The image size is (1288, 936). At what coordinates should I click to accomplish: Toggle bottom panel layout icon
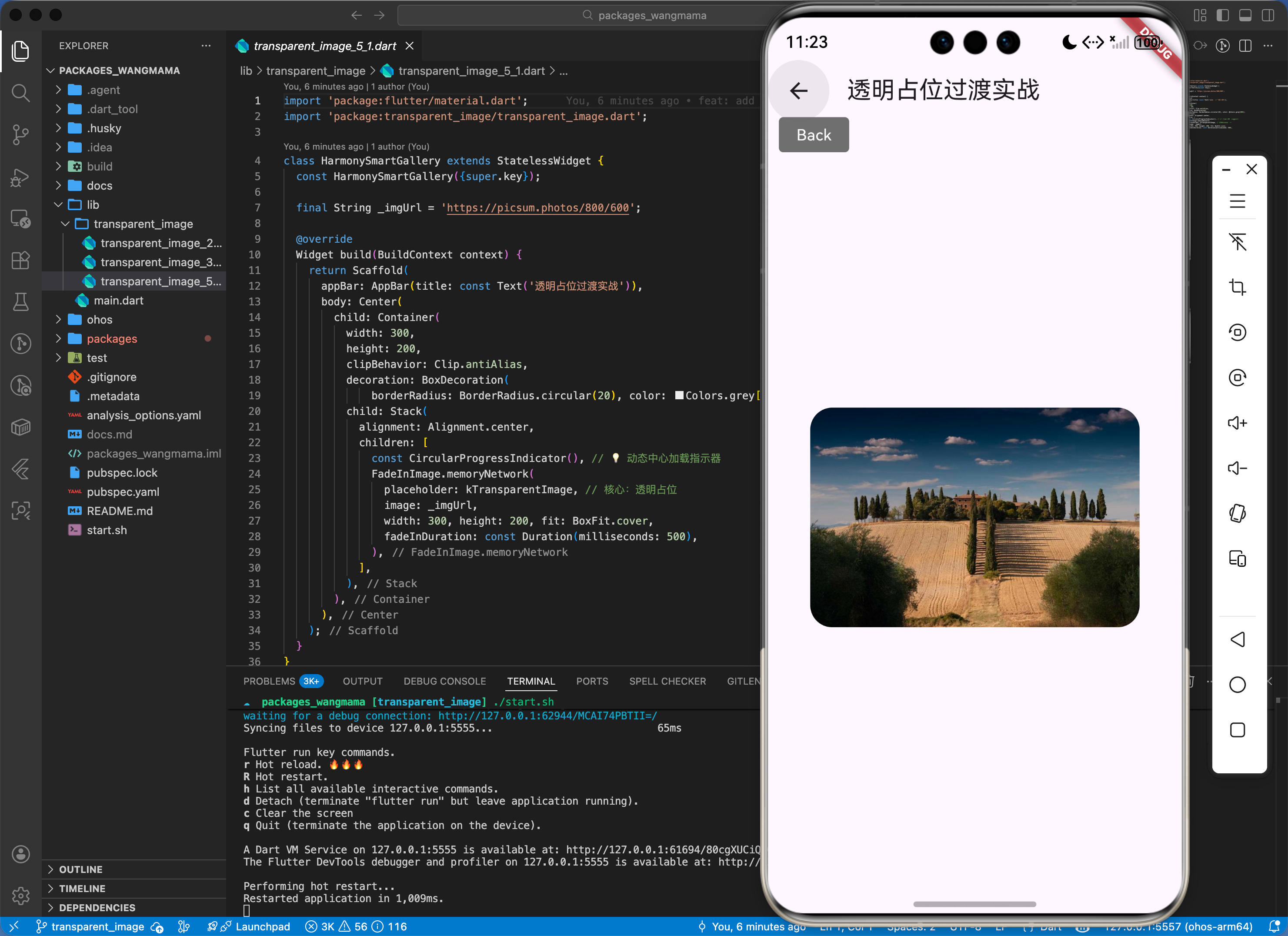tap(1245, 15)
